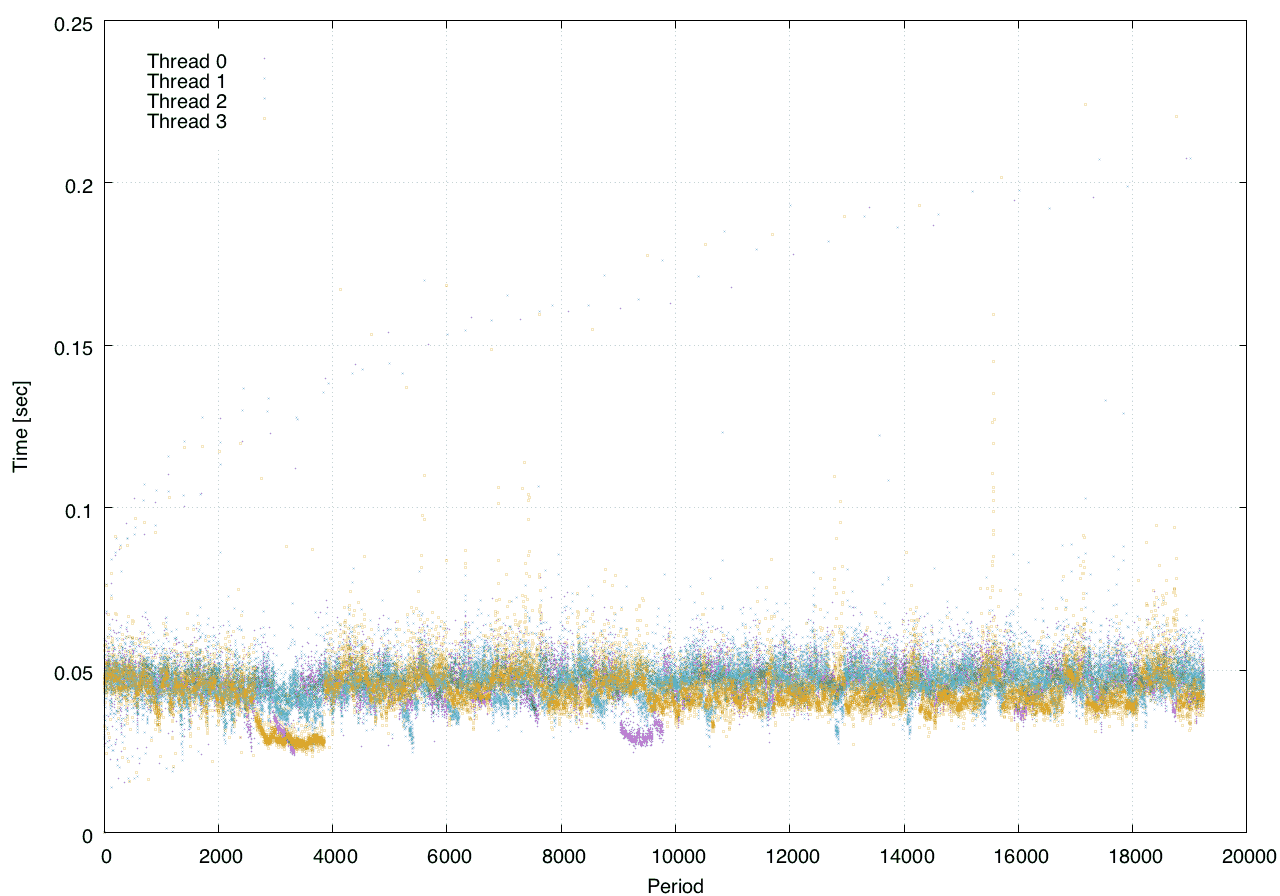Select the 0.15 y-axis tick label
Image resolution: width=1280 pixels, height=896 pixels.
coord(70,346)
